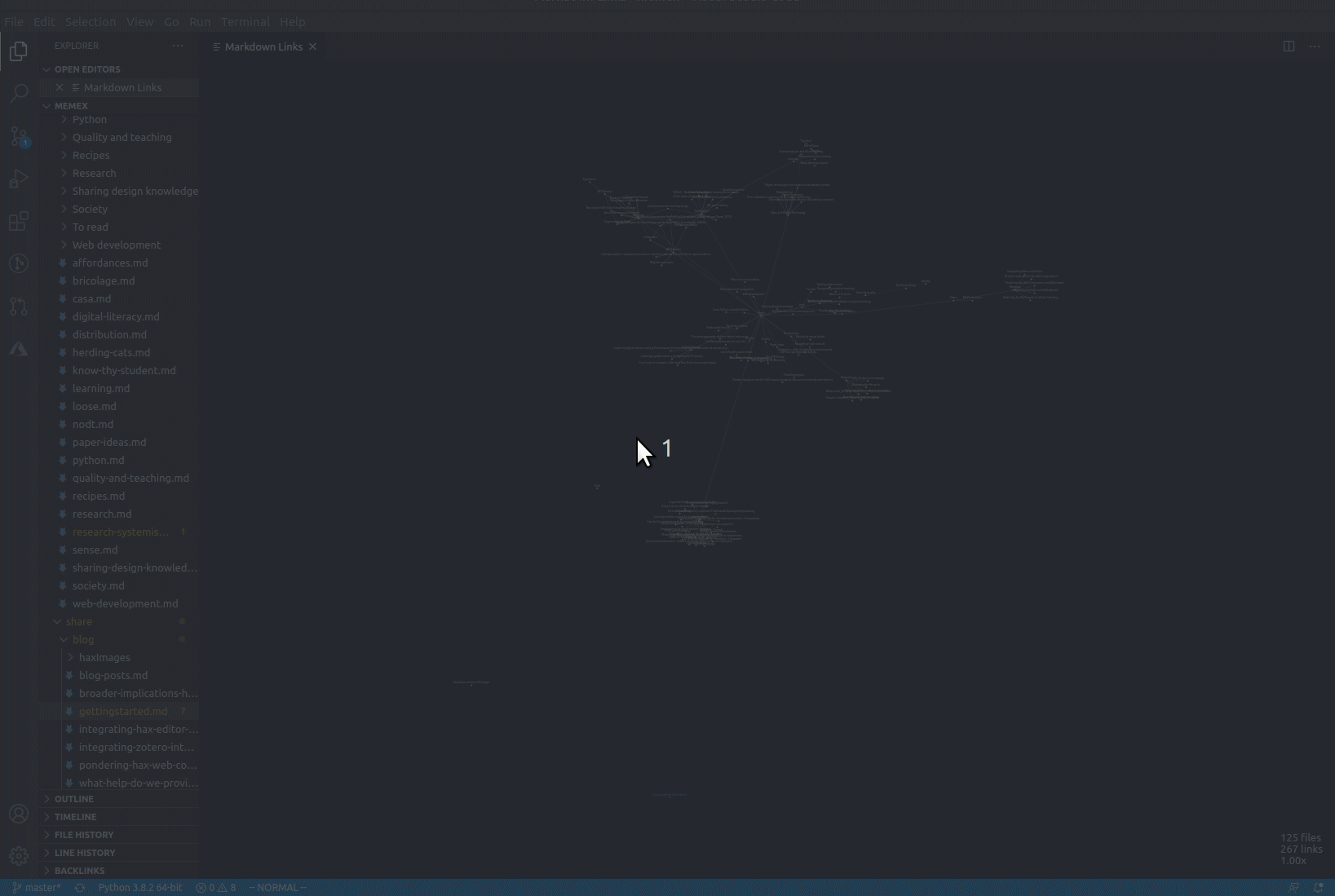The image size is (1335, 896).
Task: Open the Terminal menu
Action: [245, 22]
